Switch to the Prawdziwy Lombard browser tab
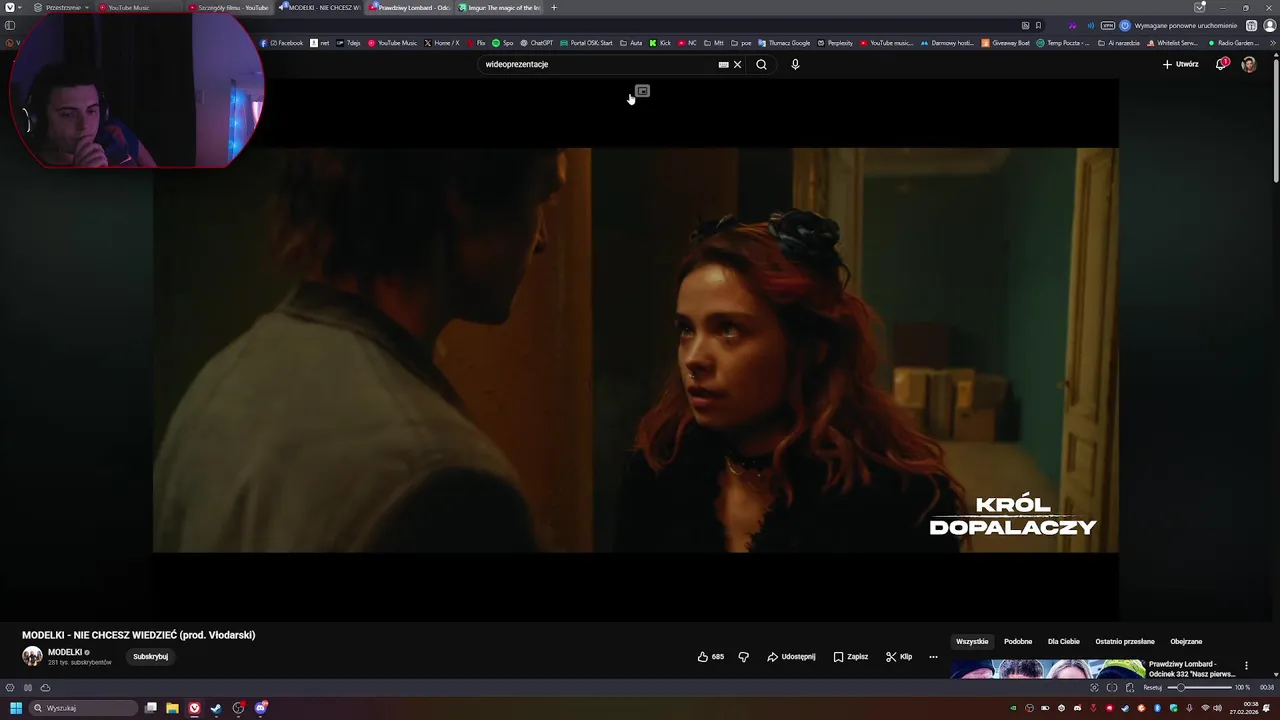1280x720 pixels. (410, 8)
